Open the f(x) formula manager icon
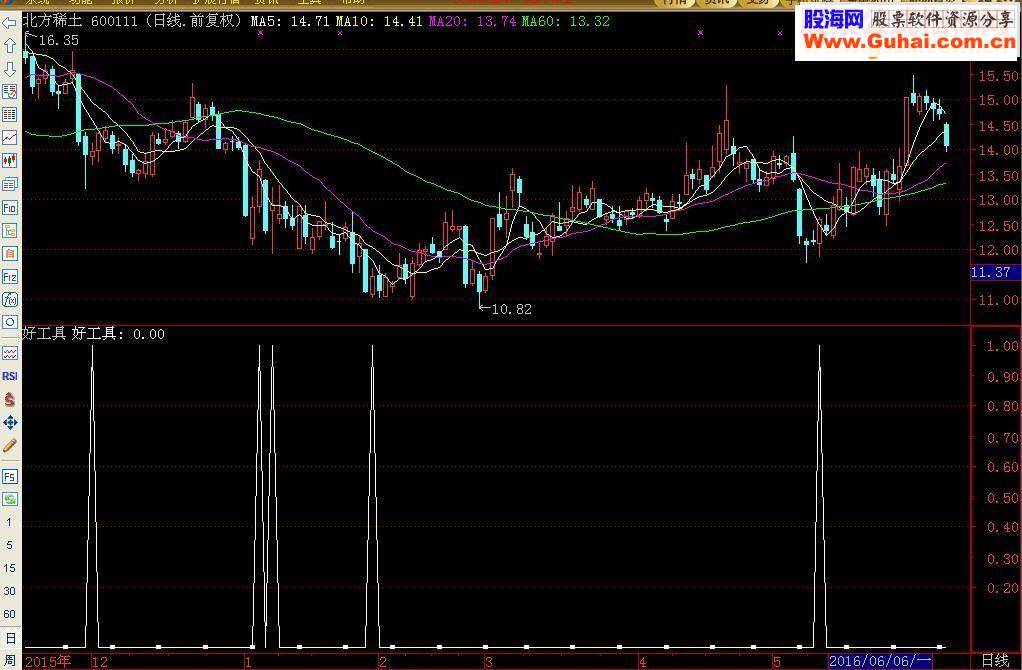1022x670 pixels. (x=9, y=300)
